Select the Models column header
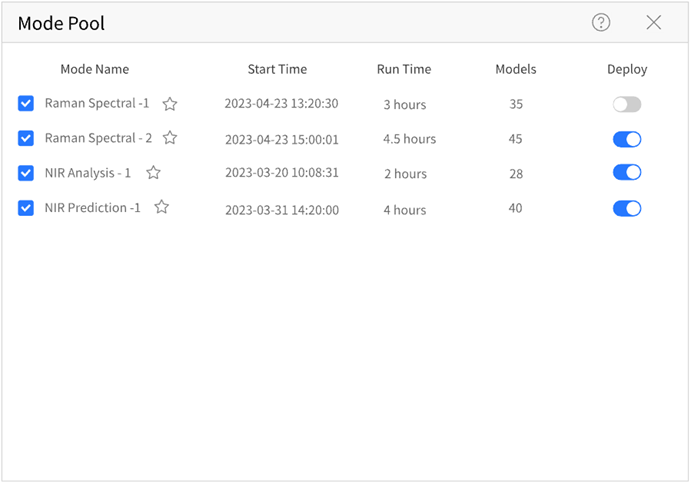The width and height of the screenshot is (691, 484). click(x=516, y=70)
